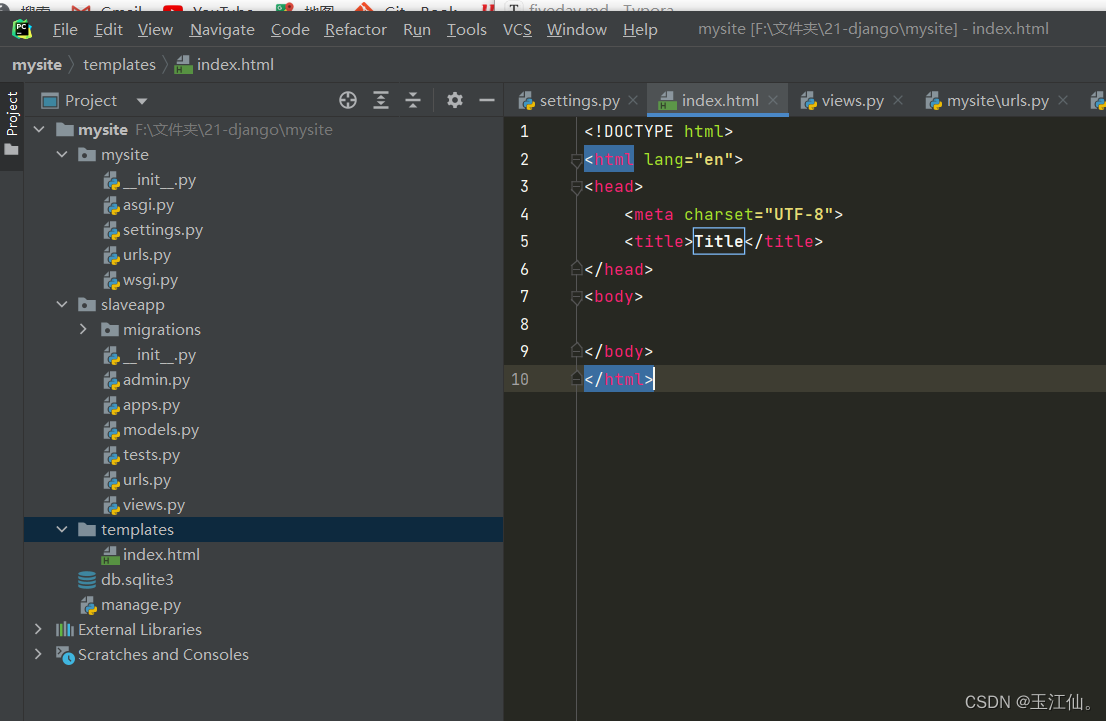Click the slaveapp folder icon
The image size is (1106, 721).
point(87,305)
